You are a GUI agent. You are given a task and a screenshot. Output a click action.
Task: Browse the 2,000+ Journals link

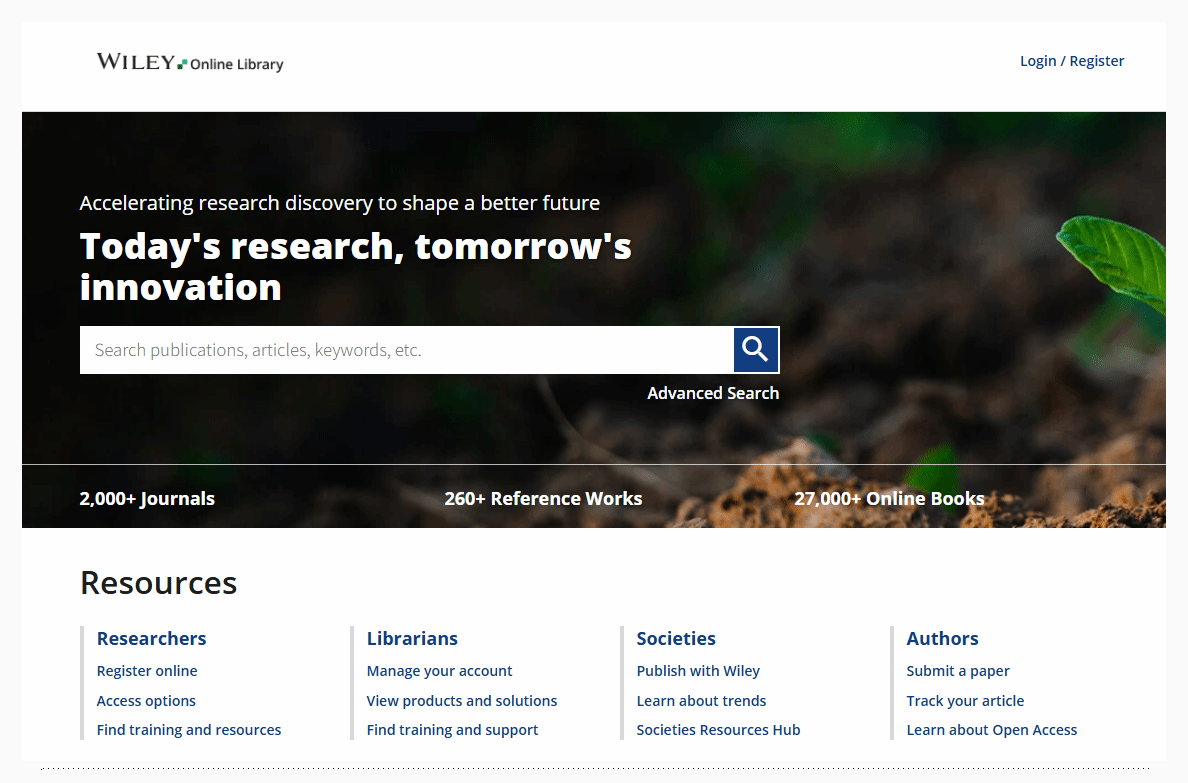click(147, 498)
